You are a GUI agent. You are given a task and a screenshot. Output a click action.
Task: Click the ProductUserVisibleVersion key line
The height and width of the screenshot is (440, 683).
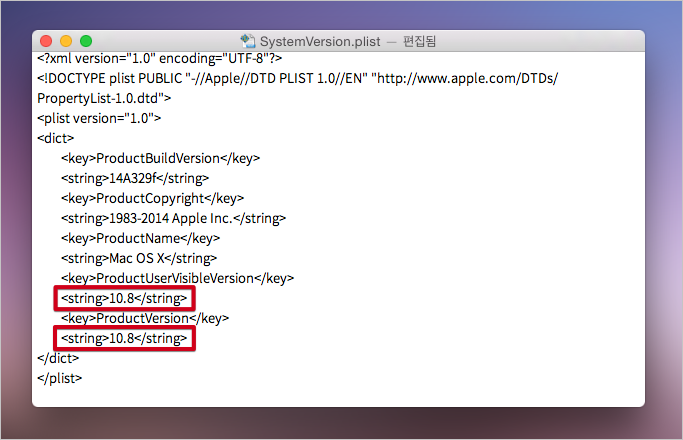pos(177,279)
